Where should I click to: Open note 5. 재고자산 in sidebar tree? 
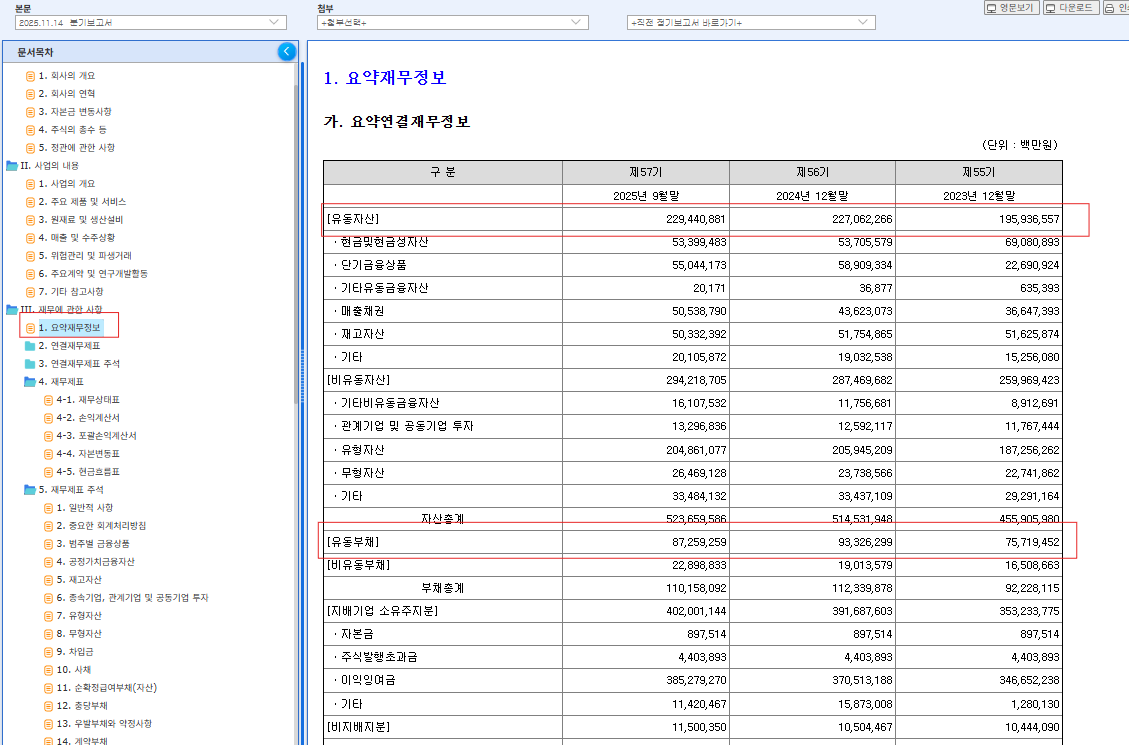pyautogui.click(x=79, y=579)
